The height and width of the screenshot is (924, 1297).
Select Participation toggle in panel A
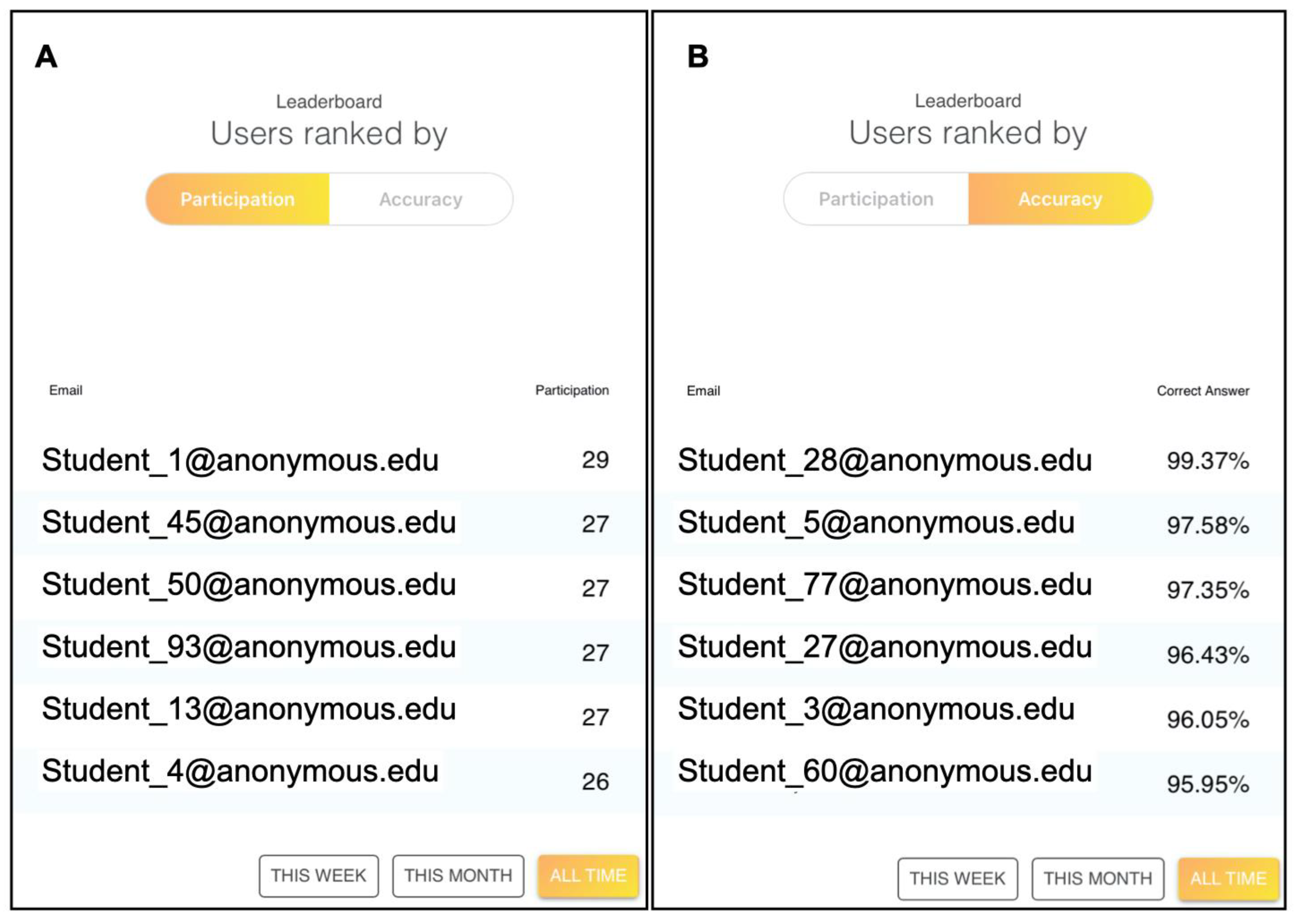click(x=238, y=199)
